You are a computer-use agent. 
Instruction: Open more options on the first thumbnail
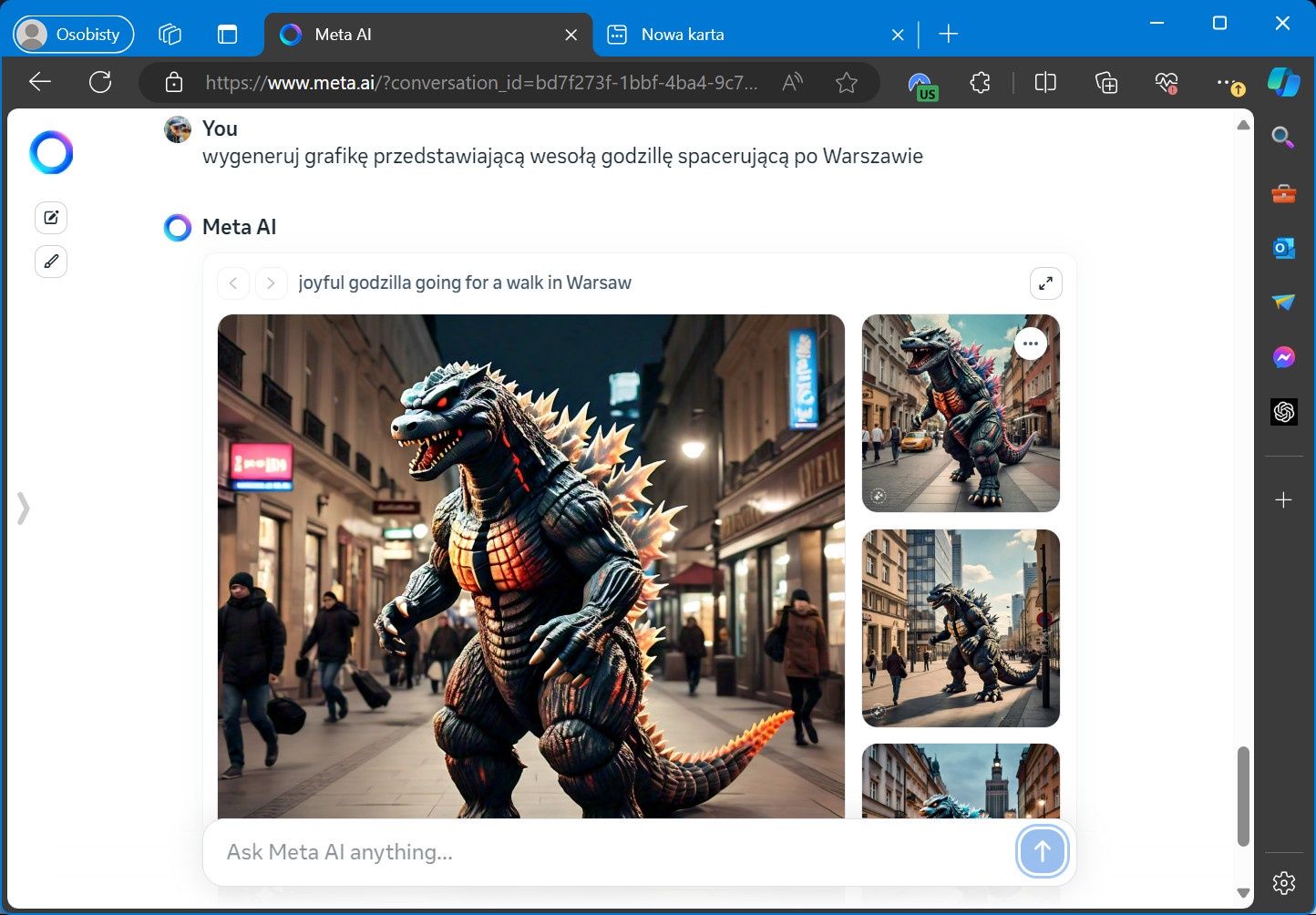tap(1031, 344)
